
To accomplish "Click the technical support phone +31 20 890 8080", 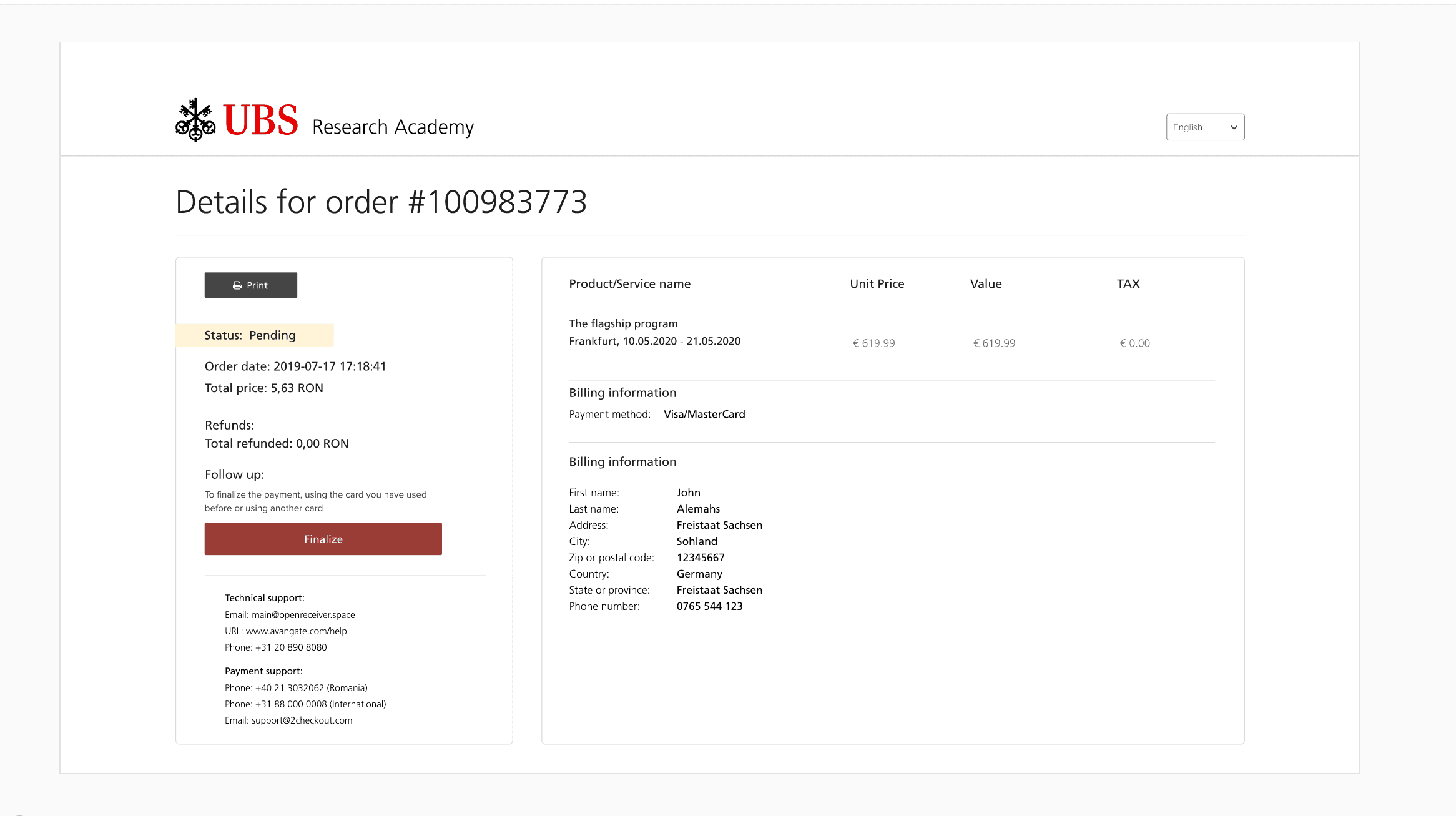I will [x=291, y=647].
